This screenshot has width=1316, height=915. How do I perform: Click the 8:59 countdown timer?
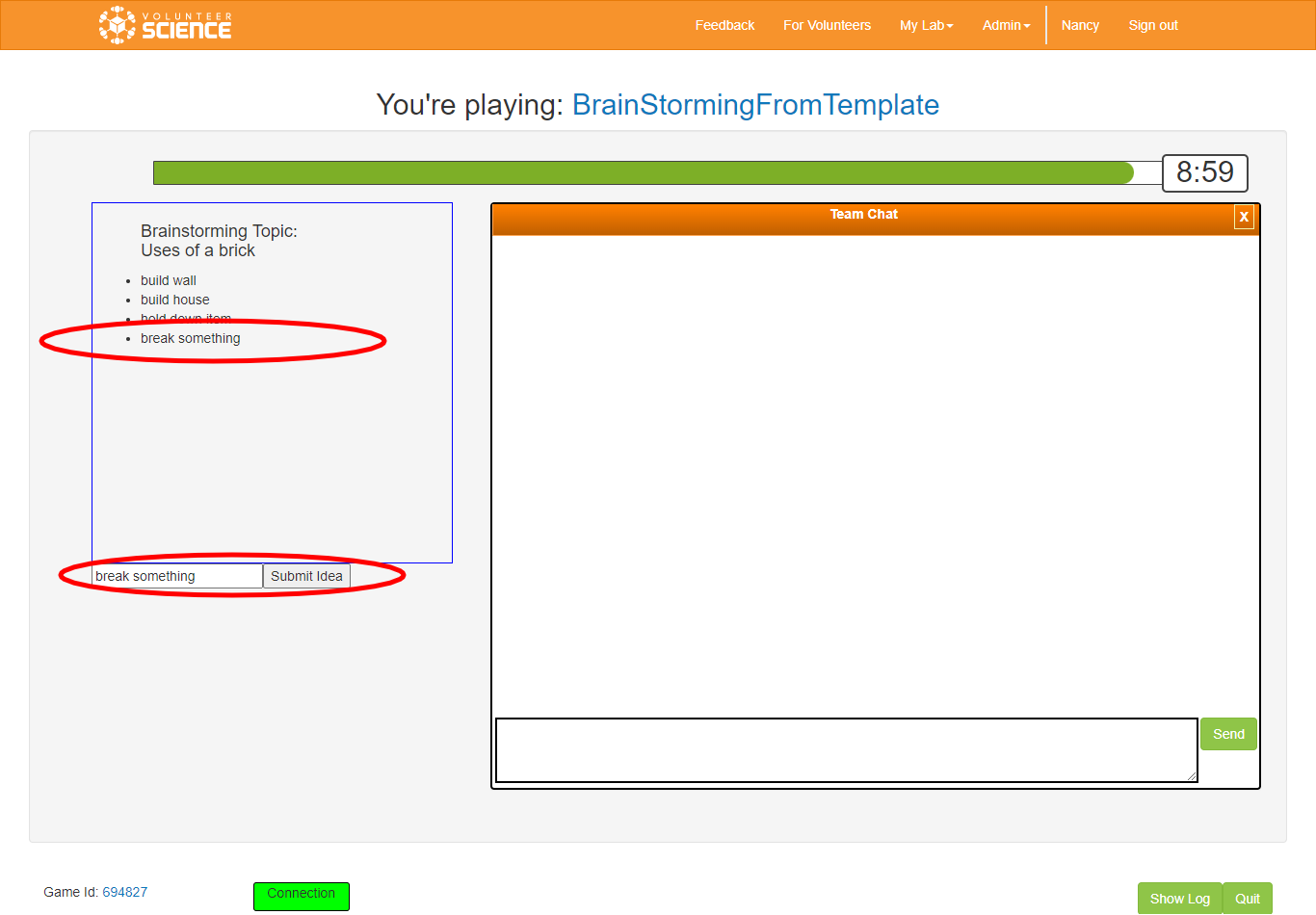click(x=1204, y=172)
